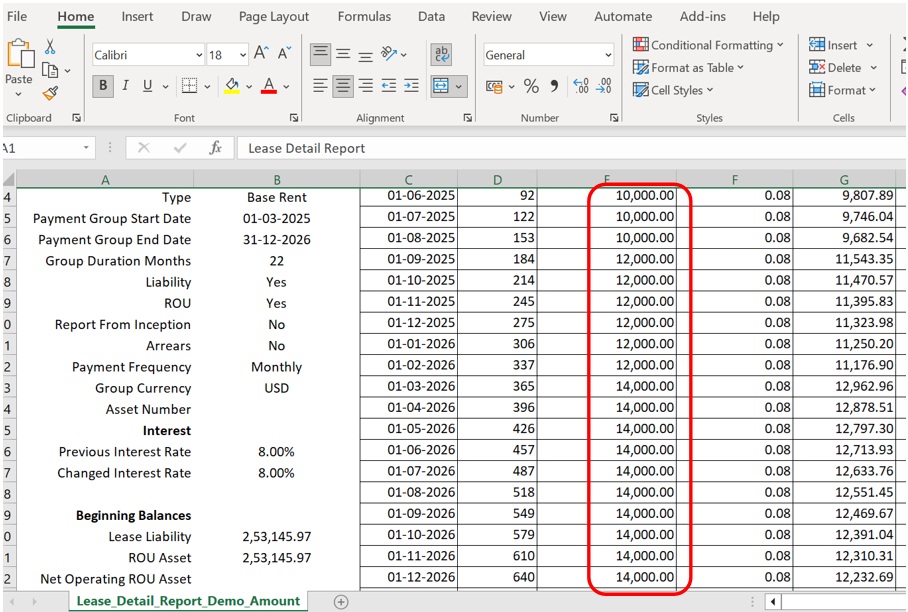
Task: Apply Percent Style to cells
Action: [x=531, y=87]
